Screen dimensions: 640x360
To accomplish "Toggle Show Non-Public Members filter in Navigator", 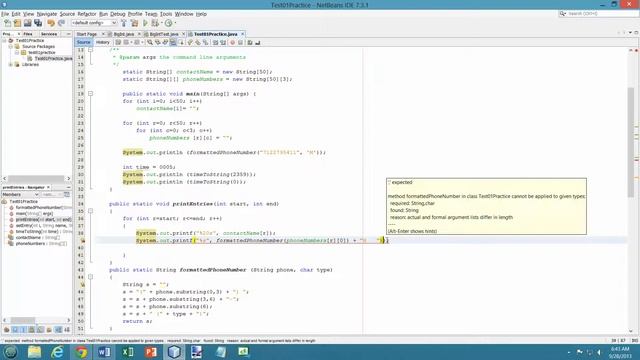I will 31,330.
